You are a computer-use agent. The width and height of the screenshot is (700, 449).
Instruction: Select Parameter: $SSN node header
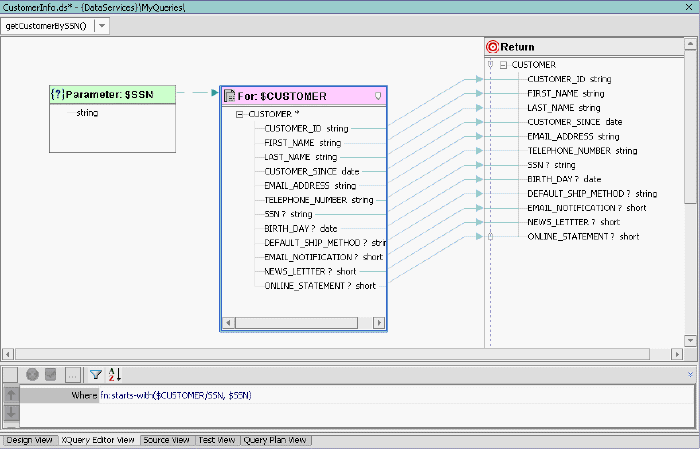(x=112, y=95)
